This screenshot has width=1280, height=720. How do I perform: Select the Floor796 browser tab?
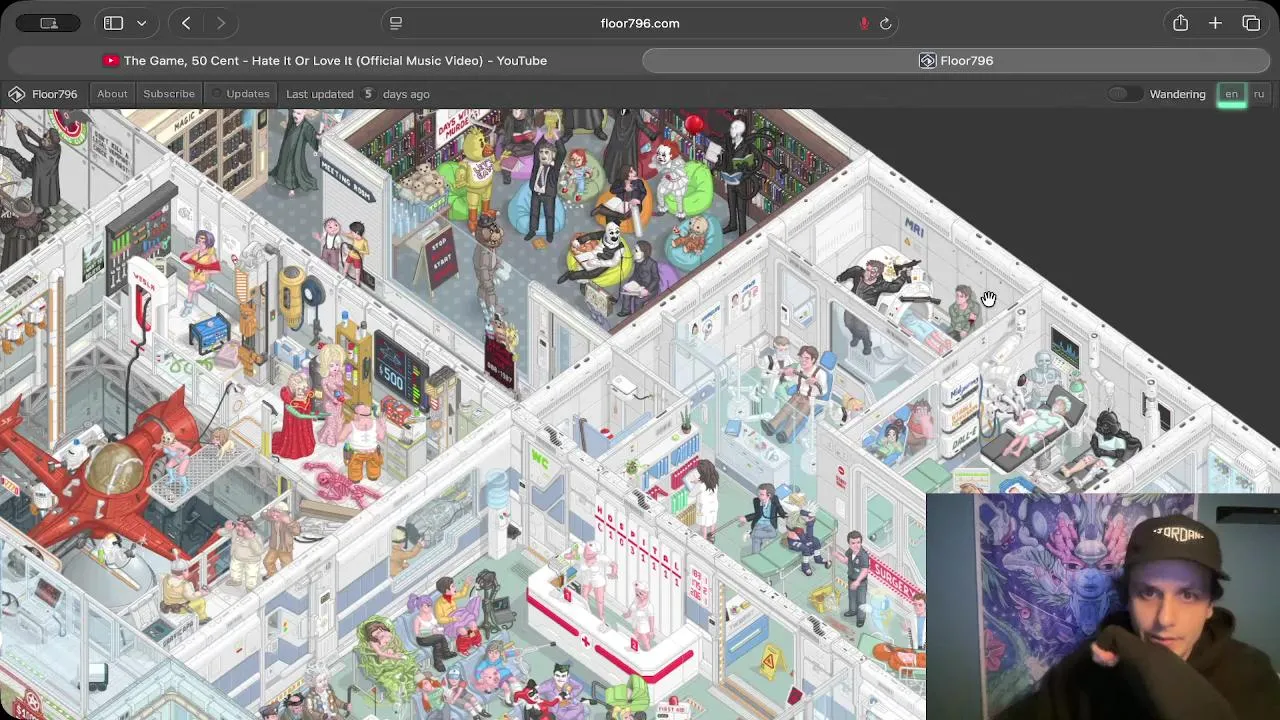point(957,61)
